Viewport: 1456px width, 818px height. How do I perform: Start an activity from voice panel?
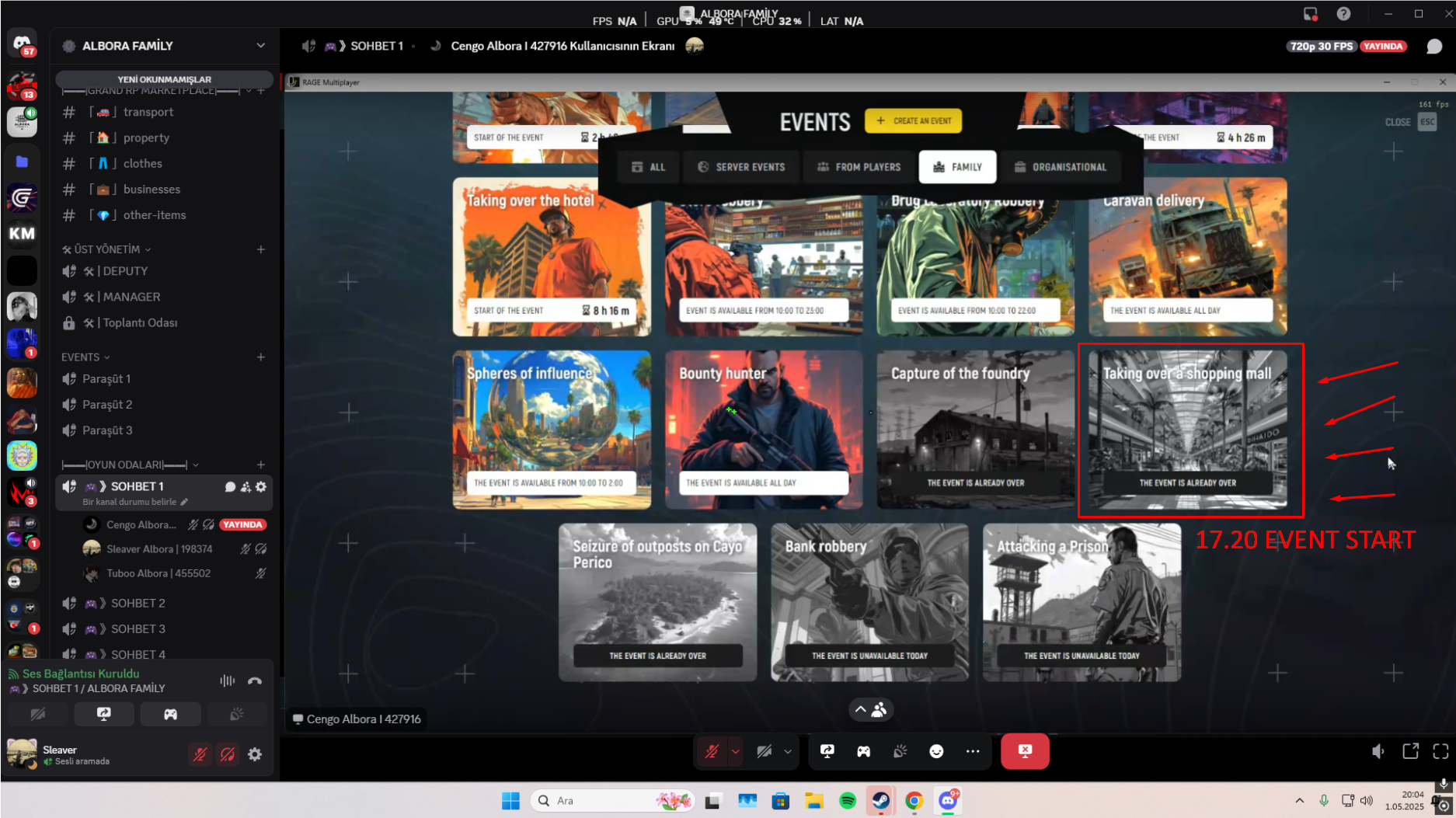[x=170, y=714]
